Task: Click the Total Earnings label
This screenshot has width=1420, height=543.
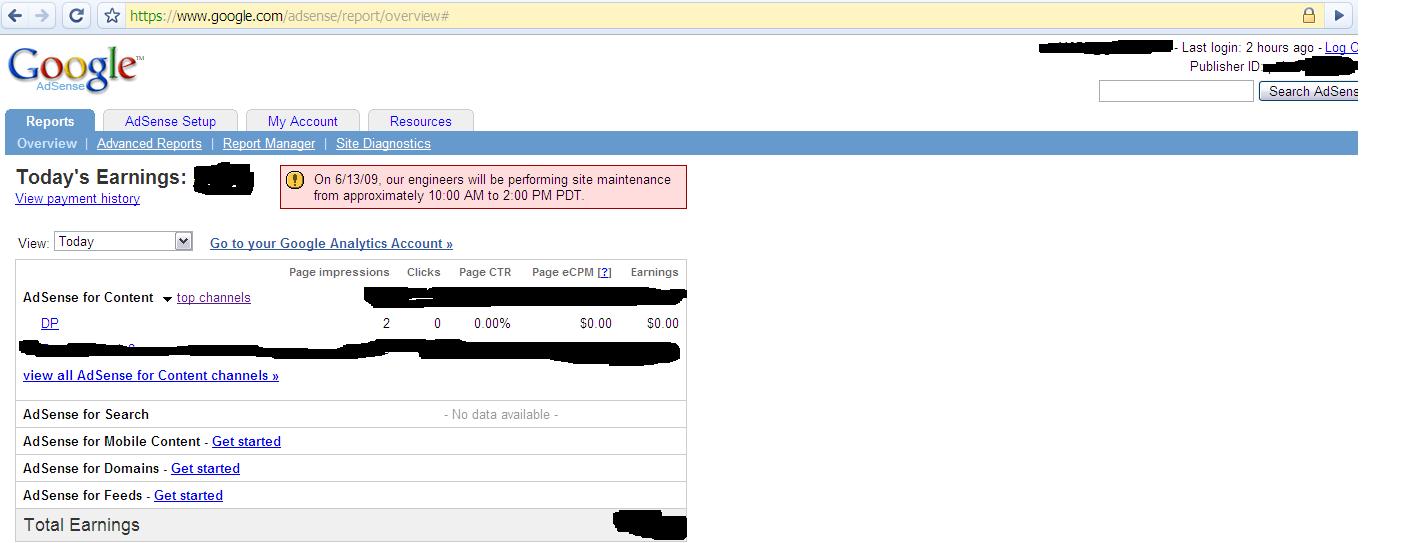Action: 82,525
